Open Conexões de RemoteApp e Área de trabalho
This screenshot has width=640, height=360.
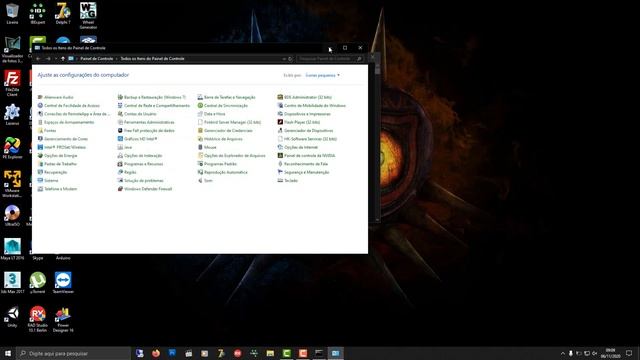[x=74, y=114]
